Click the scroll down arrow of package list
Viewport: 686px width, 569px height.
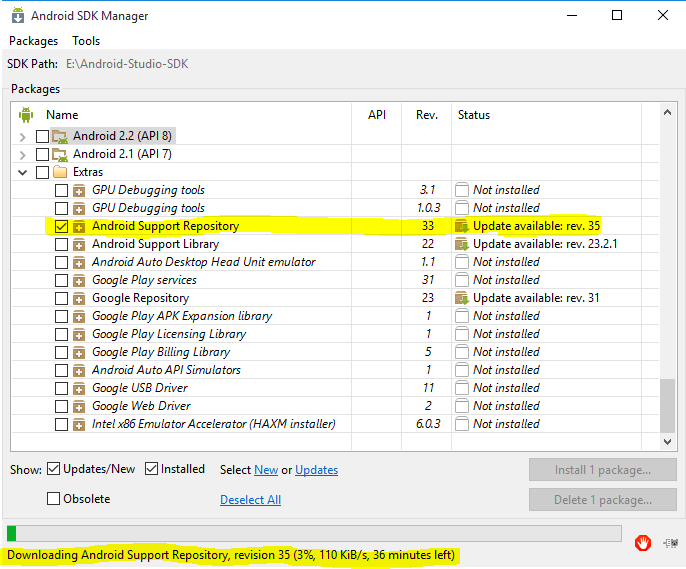pyautogui.click(x=667, y=442)
